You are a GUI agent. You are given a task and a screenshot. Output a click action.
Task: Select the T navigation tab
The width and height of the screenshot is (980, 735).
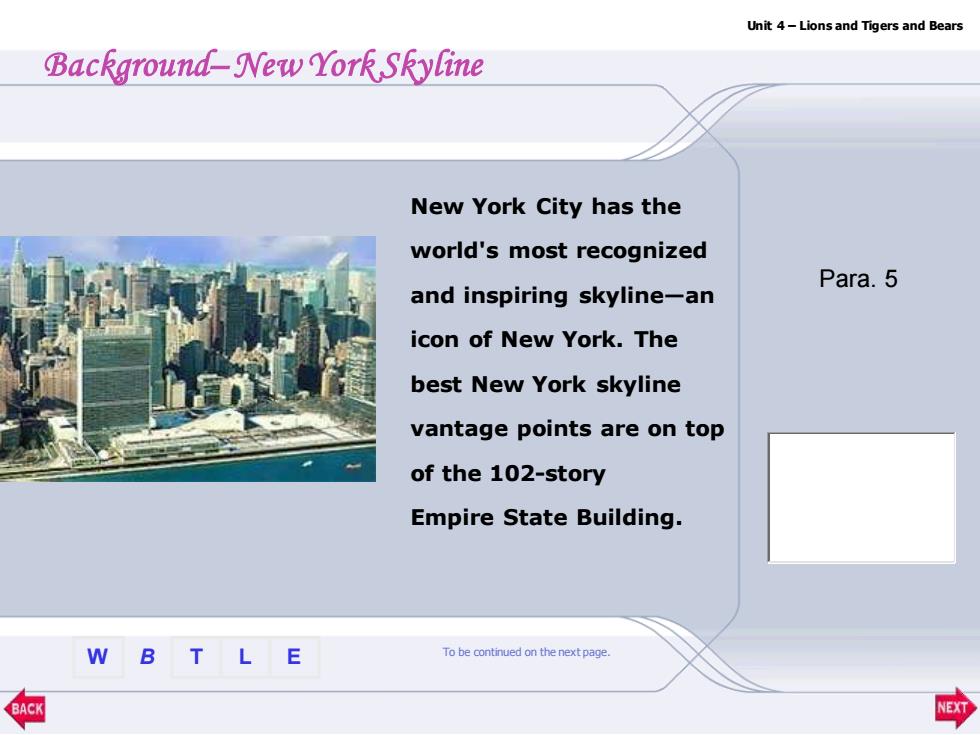click(196, 657)
